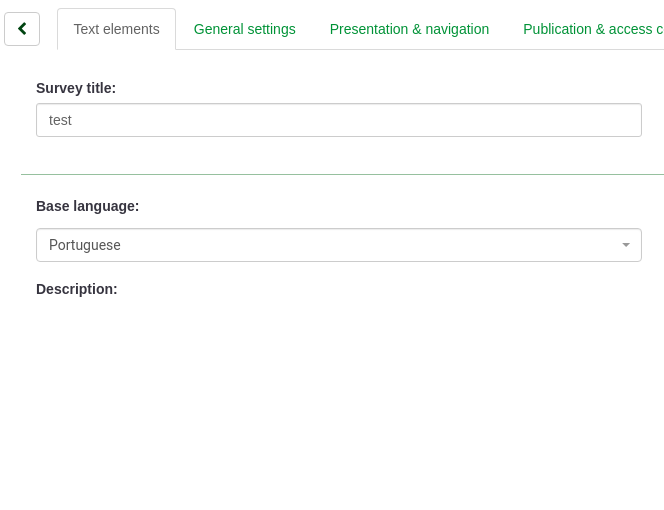Click the selected "Portuguese" language value
Image resolution: width=664 pixels, height=510 pixels.
point(85,245)
